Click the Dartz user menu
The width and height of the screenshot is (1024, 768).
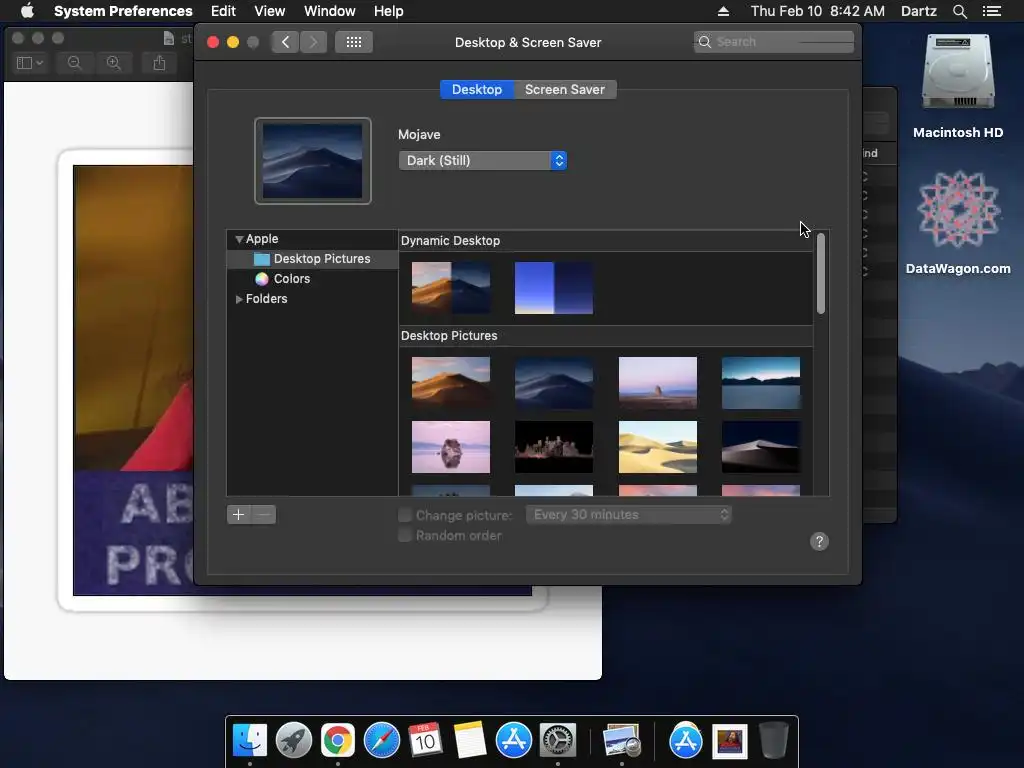click(918, 11)
